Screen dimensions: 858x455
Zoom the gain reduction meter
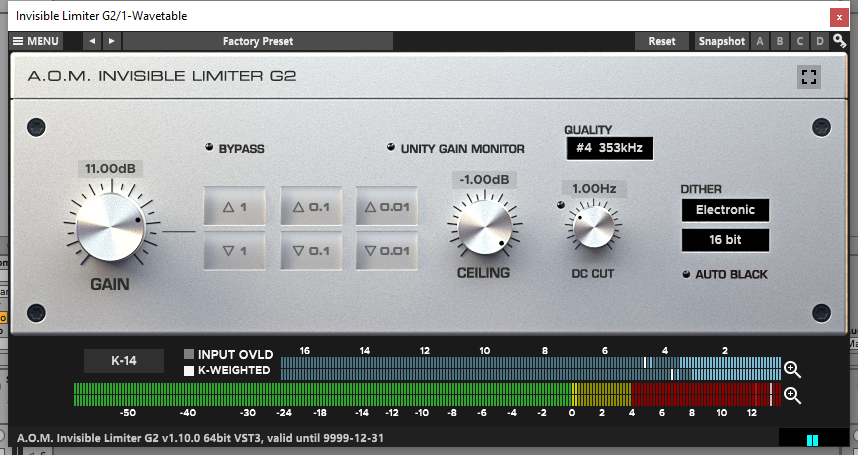(x=792, y=370)
